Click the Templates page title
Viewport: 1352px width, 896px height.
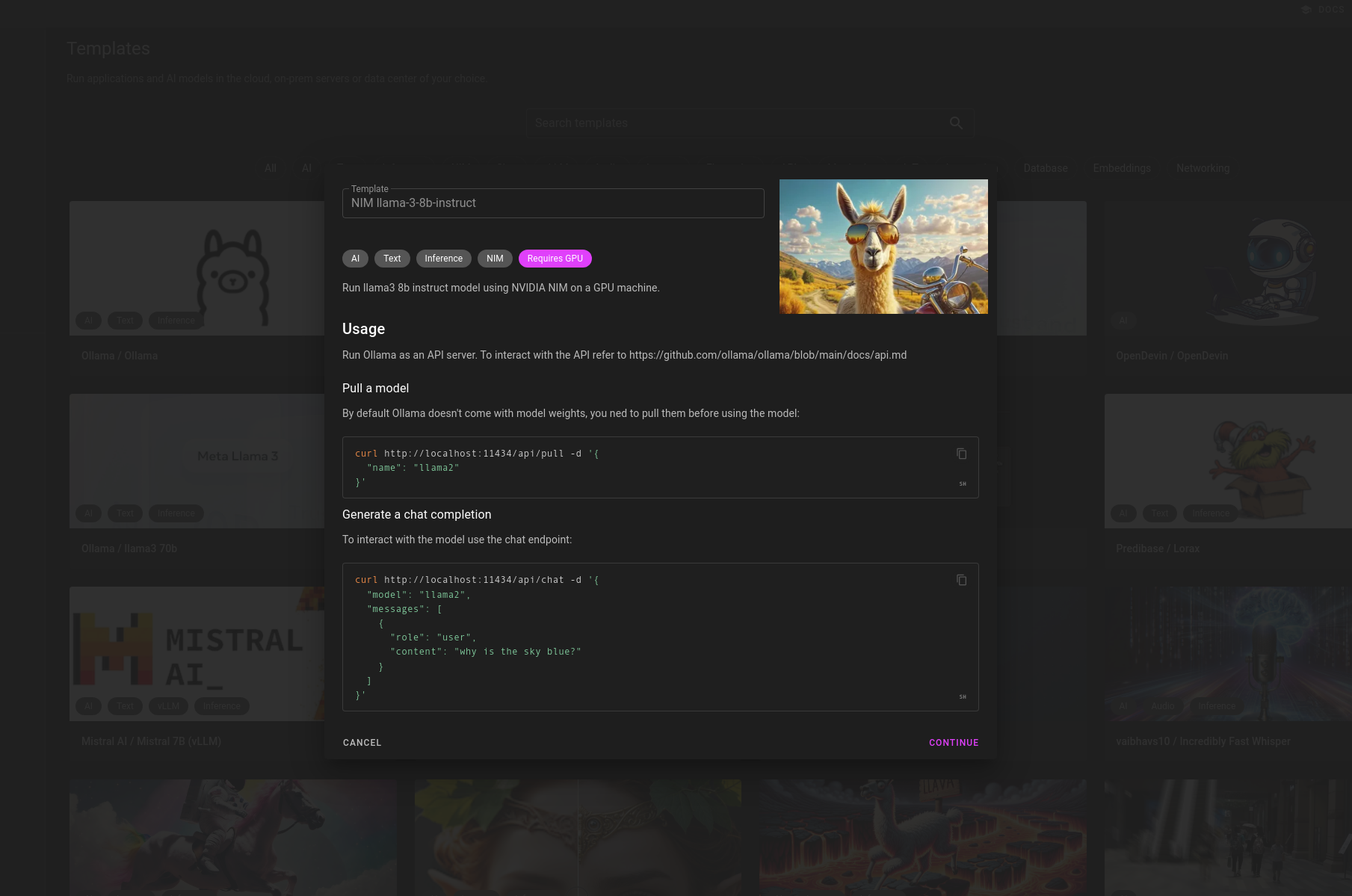108,49
